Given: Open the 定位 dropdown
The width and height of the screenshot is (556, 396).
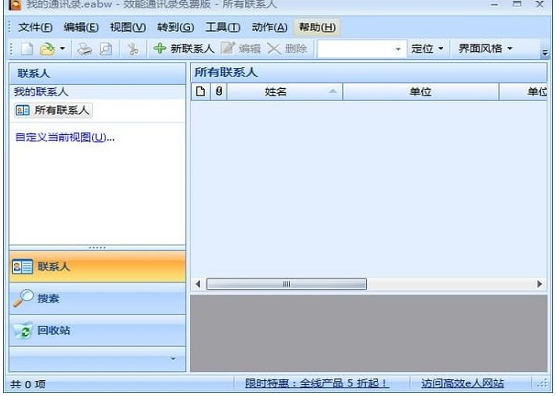Looking at the screenshot, I should (427, 48).
